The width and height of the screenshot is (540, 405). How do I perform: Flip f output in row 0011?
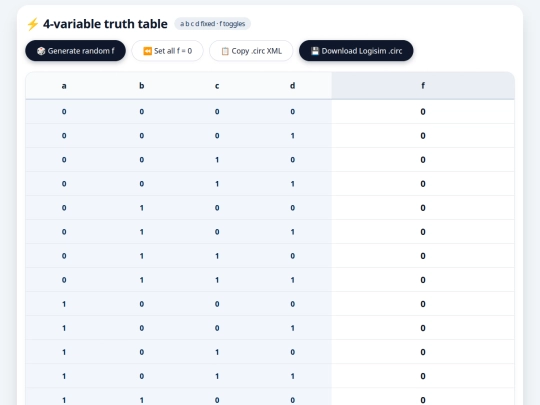[423, 184]
